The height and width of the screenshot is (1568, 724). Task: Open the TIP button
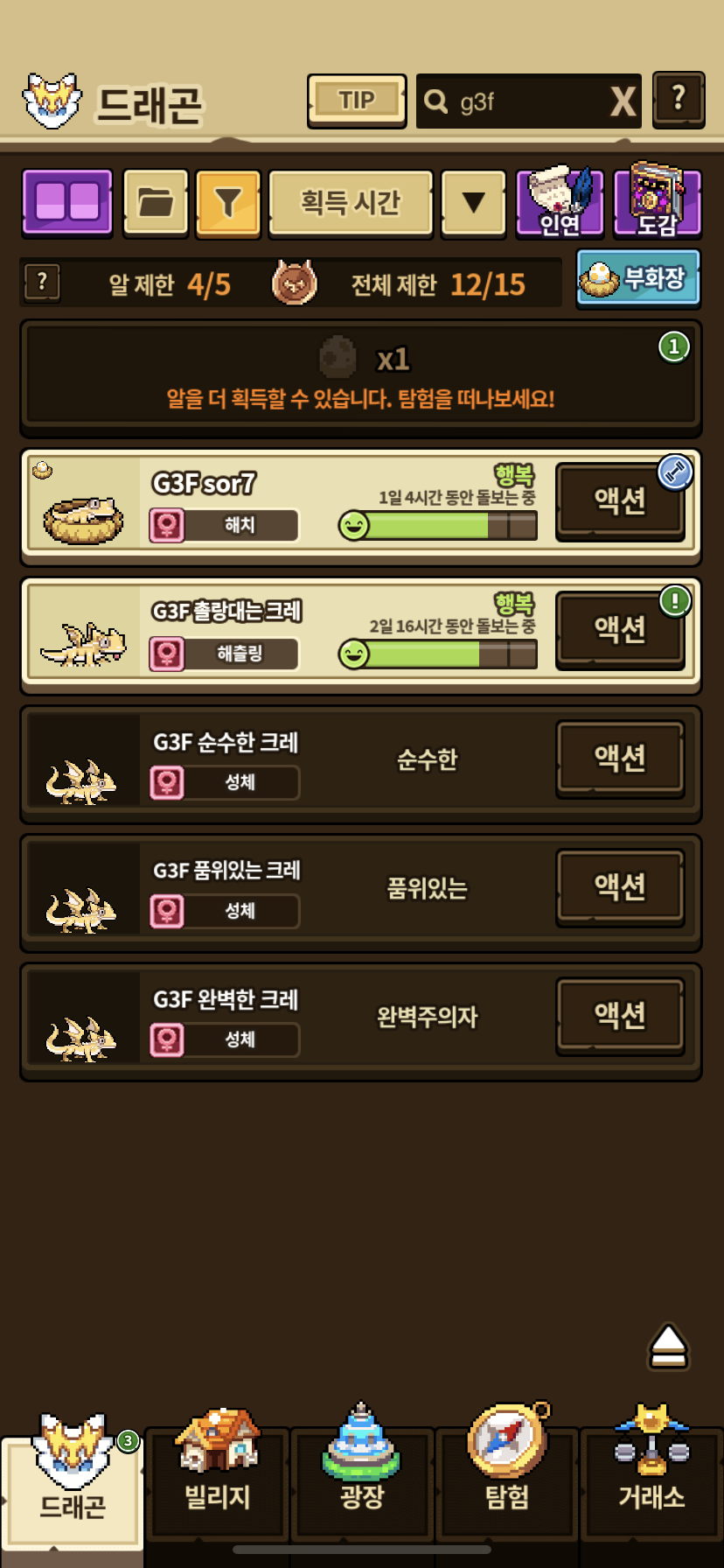pyautogui.click(x=357, y=101)
